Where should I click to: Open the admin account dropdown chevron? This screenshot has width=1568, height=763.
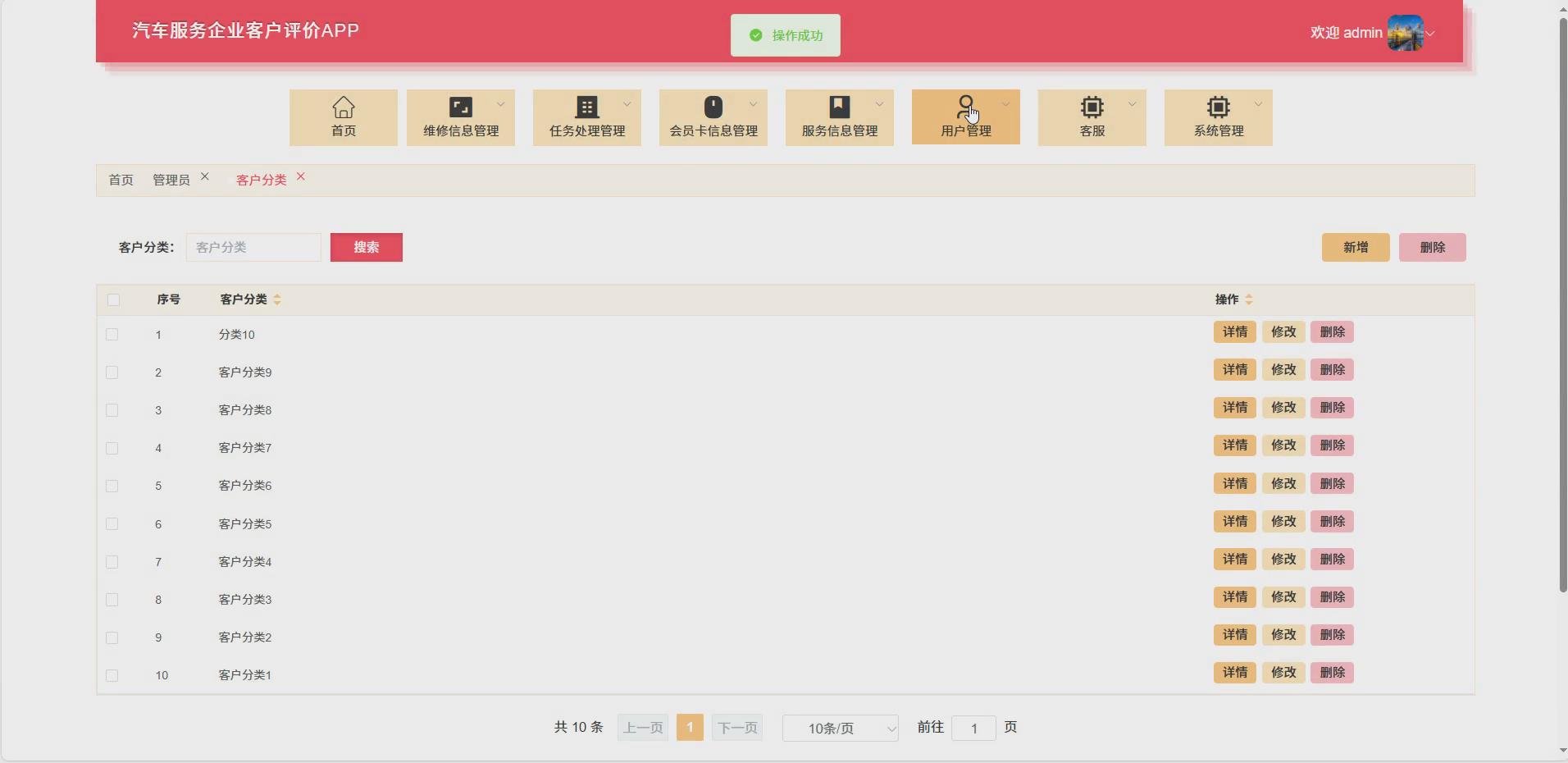[1429, 34]
